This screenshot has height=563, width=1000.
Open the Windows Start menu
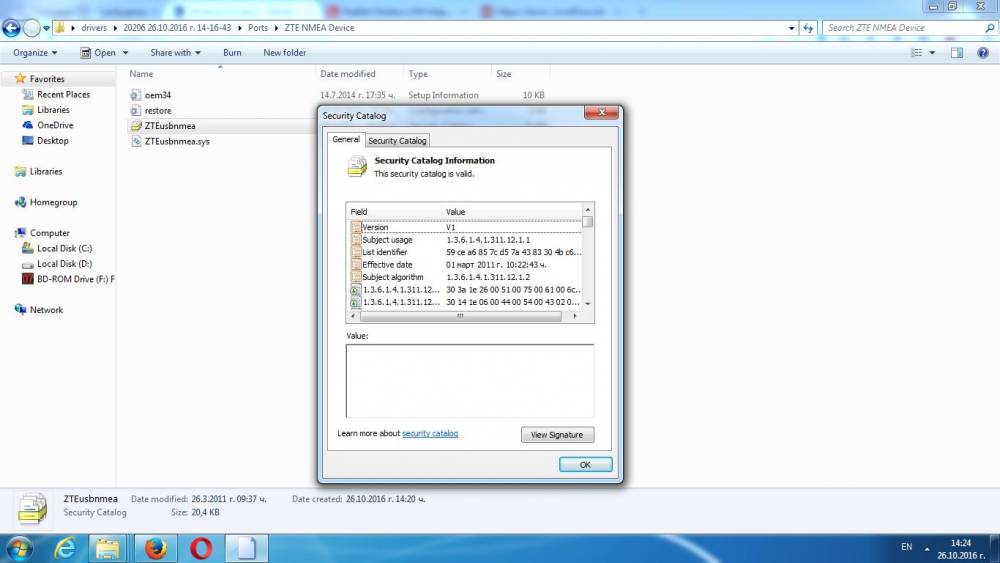point(18,549)
